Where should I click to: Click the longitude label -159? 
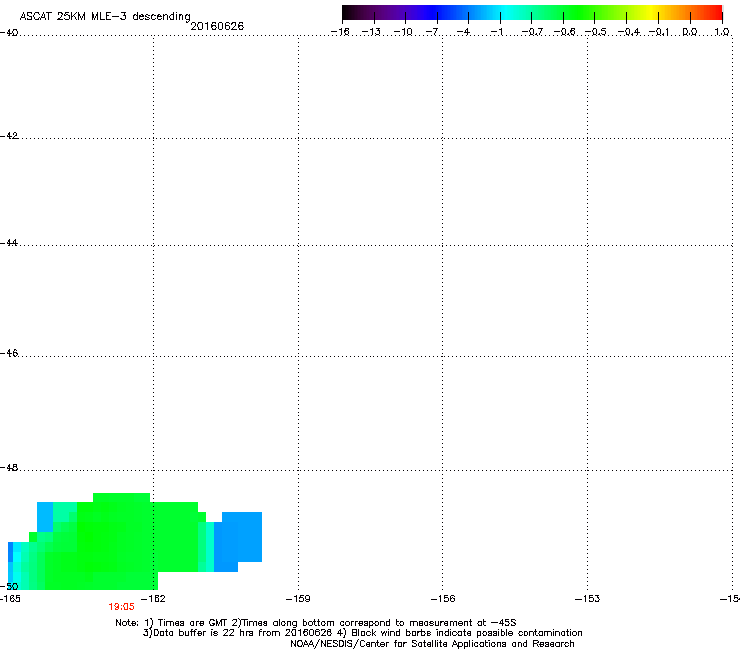(x=298, y=599)
